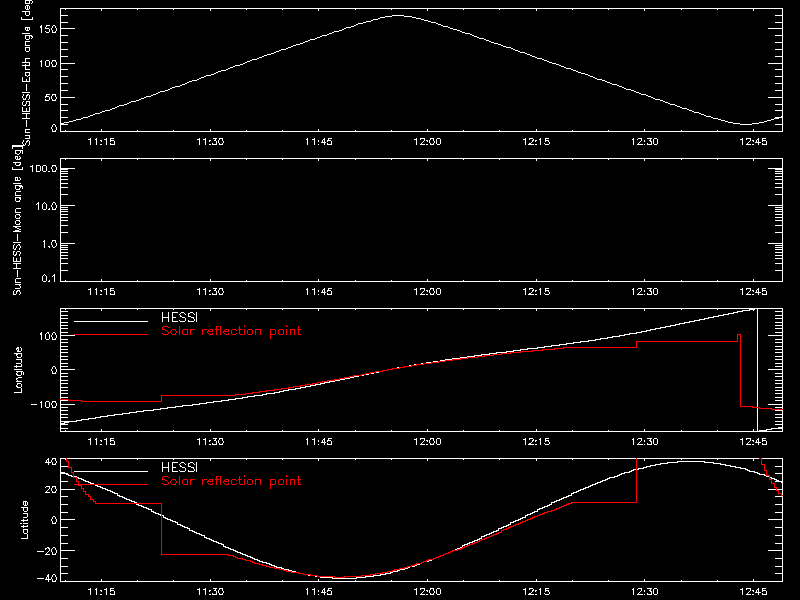Click 12:30 label under Longitude plot
This screenshot has height=600, width=800.
pyautogui.click(x=645, y=442)
